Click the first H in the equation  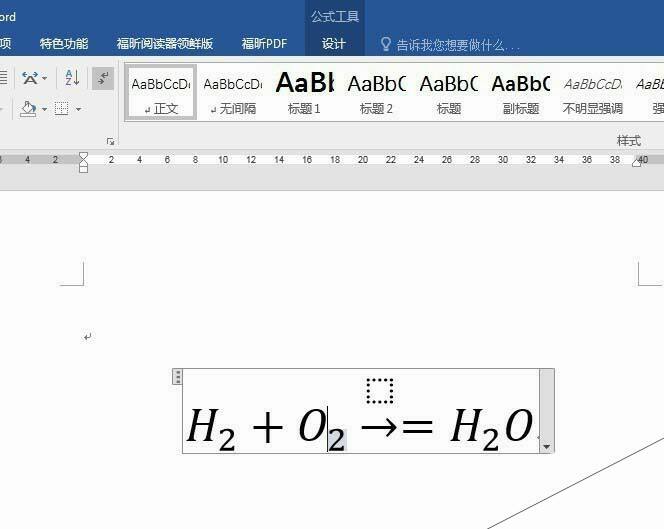click(x=203, y=425)
